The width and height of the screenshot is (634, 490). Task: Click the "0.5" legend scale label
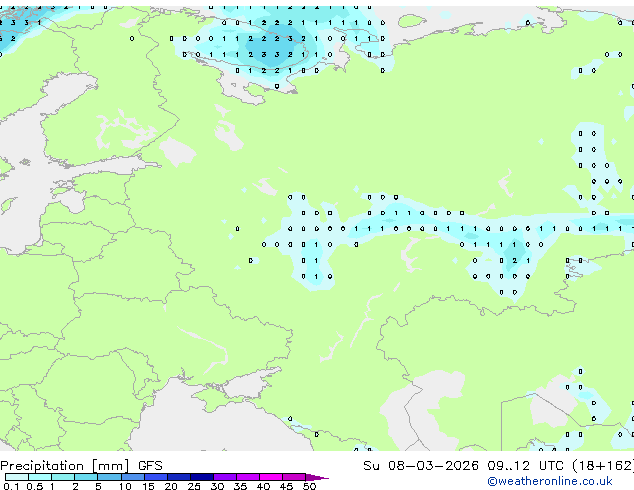tap(34, 486)
